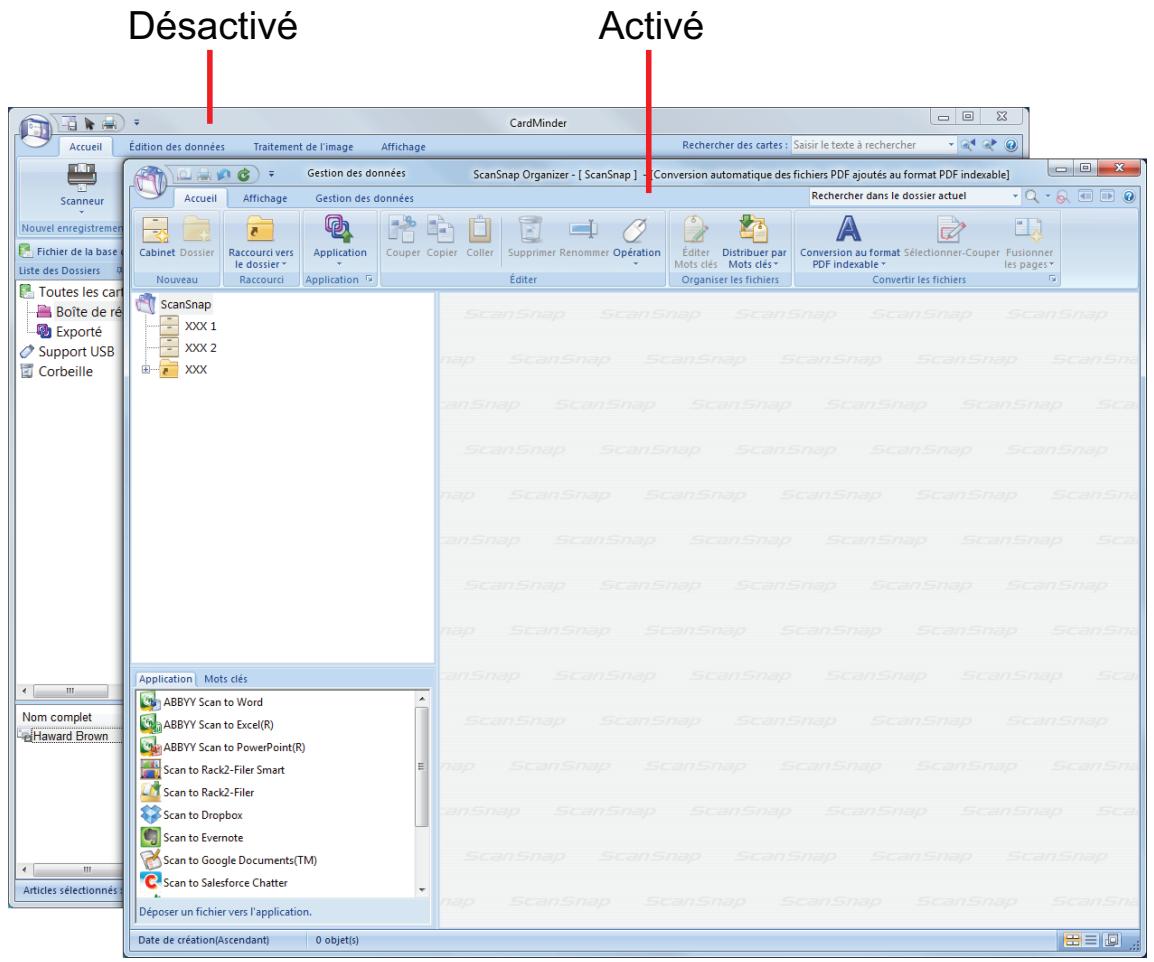Click the CardMinder application orb button
This screenshot has width=1154, height=962.
pyautogui.click(x=35, y=130)
